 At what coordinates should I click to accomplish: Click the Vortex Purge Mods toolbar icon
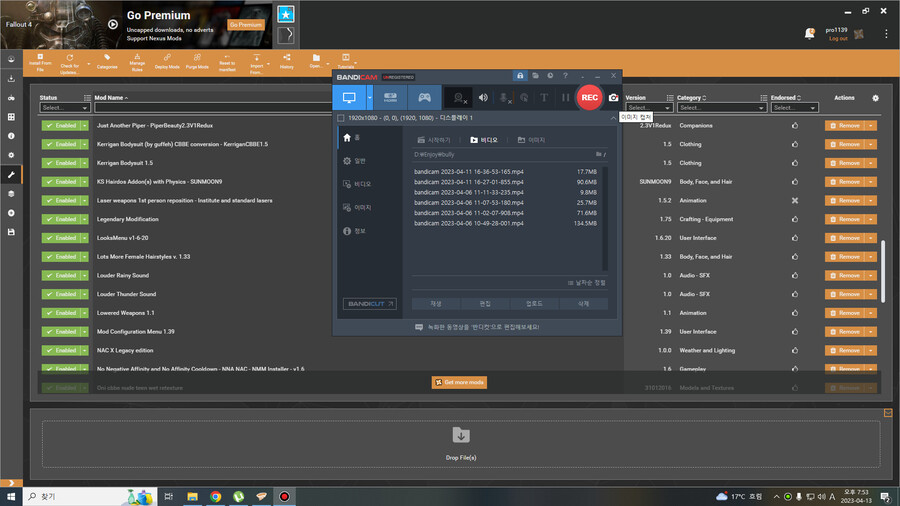pos(196,61)
